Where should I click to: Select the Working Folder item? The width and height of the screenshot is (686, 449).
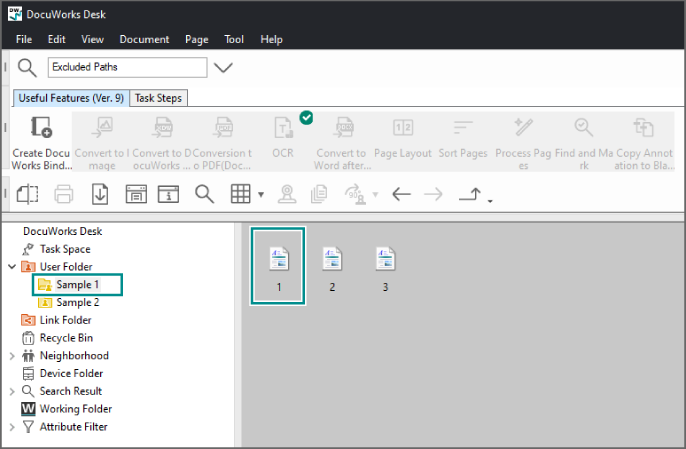(x=75, y=409)
